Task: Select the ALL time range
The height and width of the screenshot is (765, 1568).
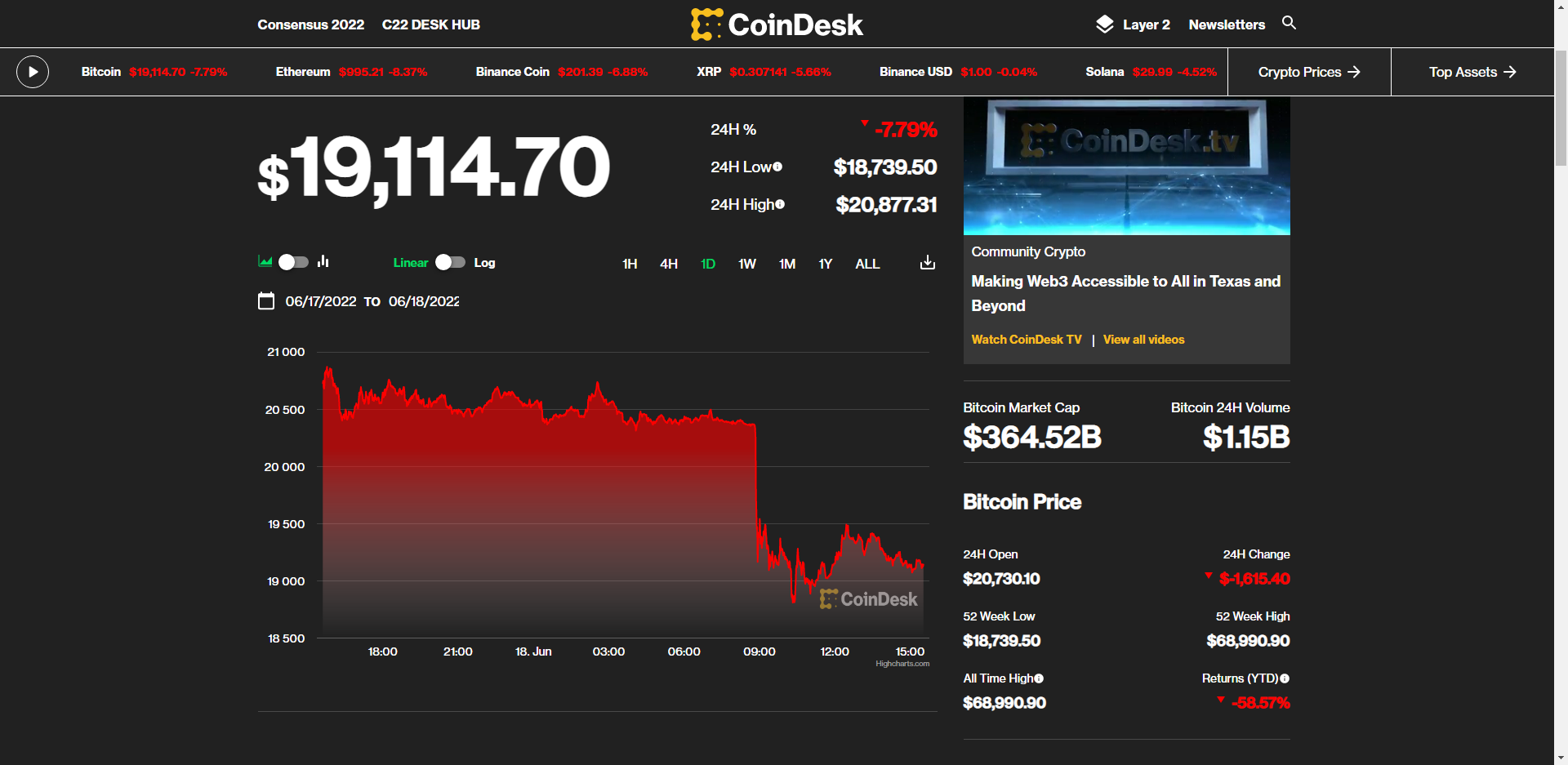Action: [867, 264]
